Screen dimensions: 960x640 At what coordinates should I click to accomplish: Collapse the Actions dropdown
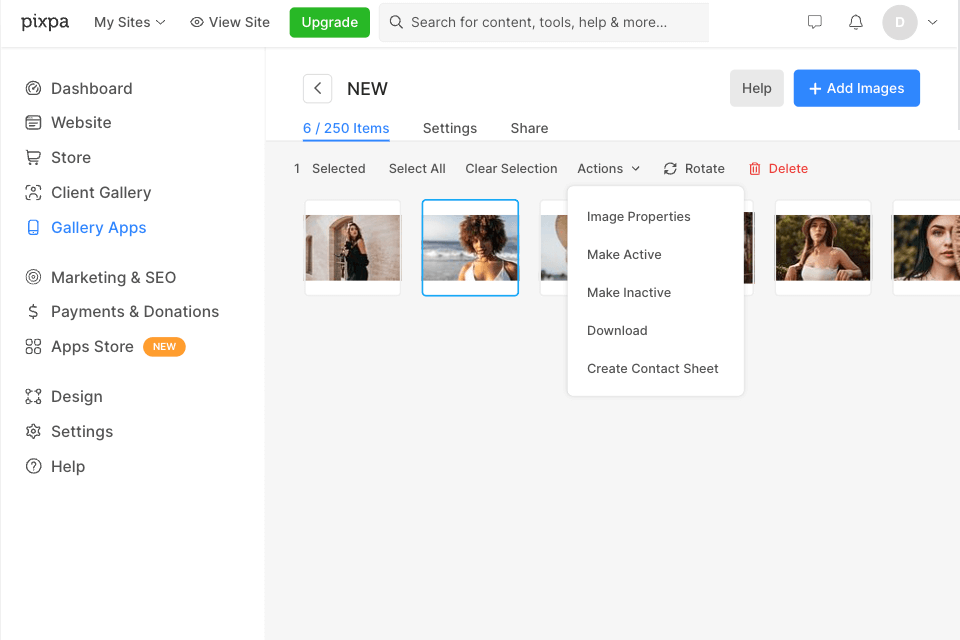[609, 168]
